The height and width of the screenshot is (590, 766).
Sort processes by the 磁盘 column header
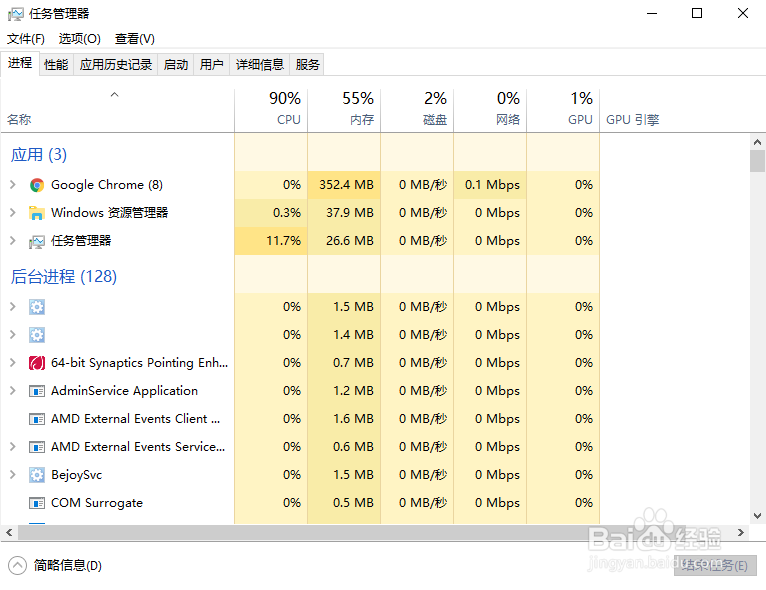(x=417, y=110)
